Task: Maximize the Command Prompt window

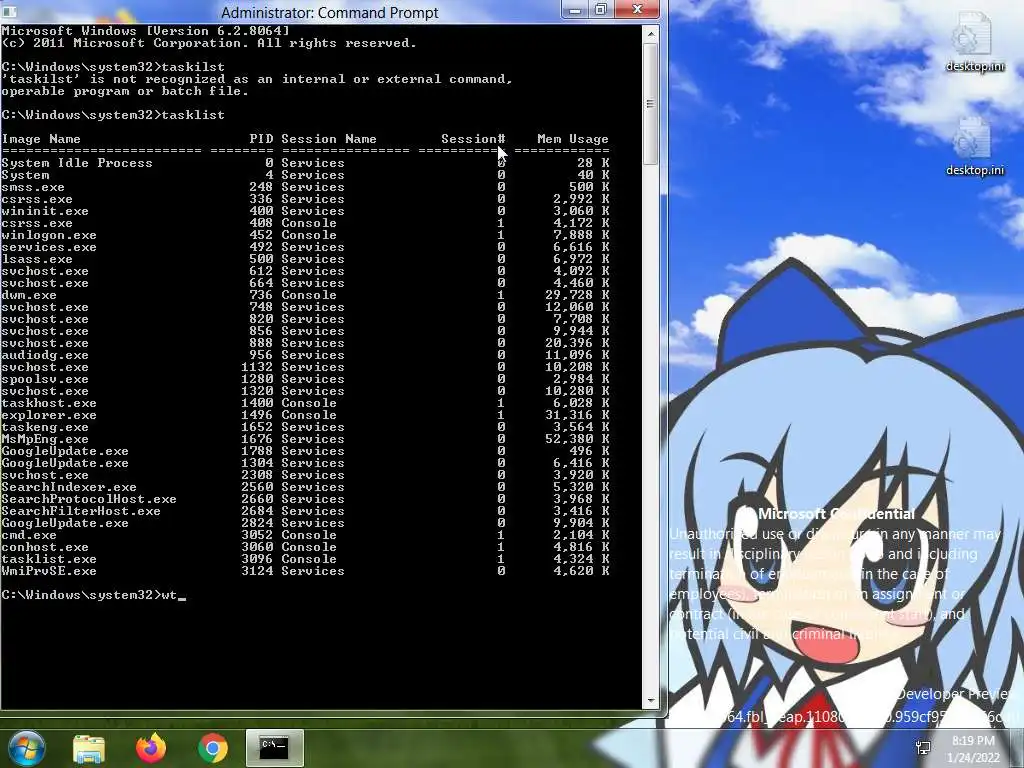Action: [601, 10]
